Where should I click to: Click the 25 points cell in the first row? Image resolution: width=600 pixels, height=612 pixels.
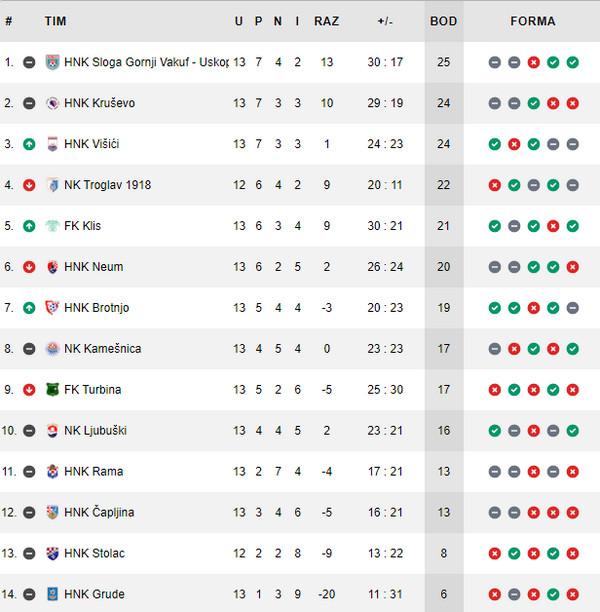(443, 62)
